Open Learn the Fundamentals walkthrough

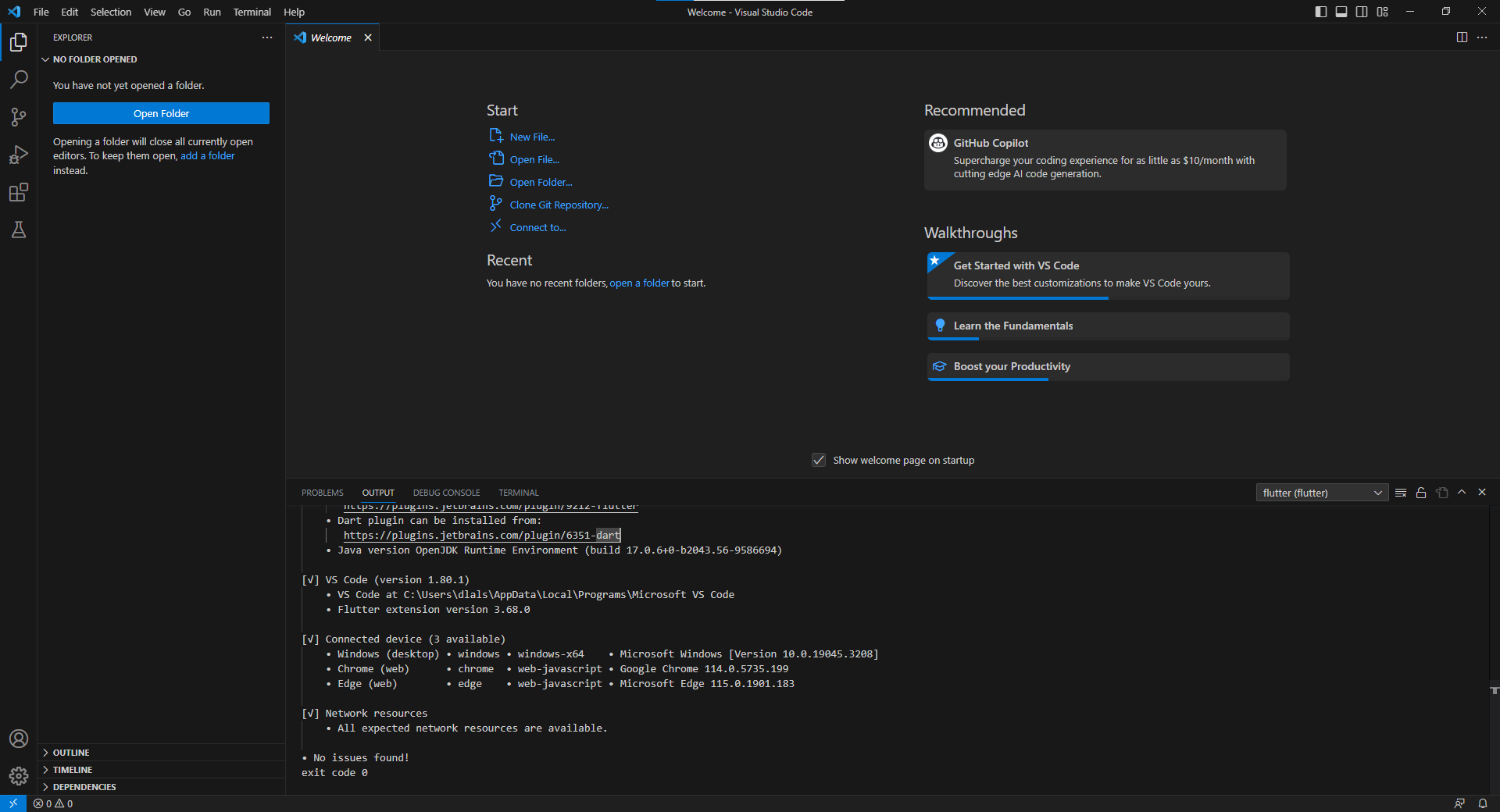click(1108, 326)
